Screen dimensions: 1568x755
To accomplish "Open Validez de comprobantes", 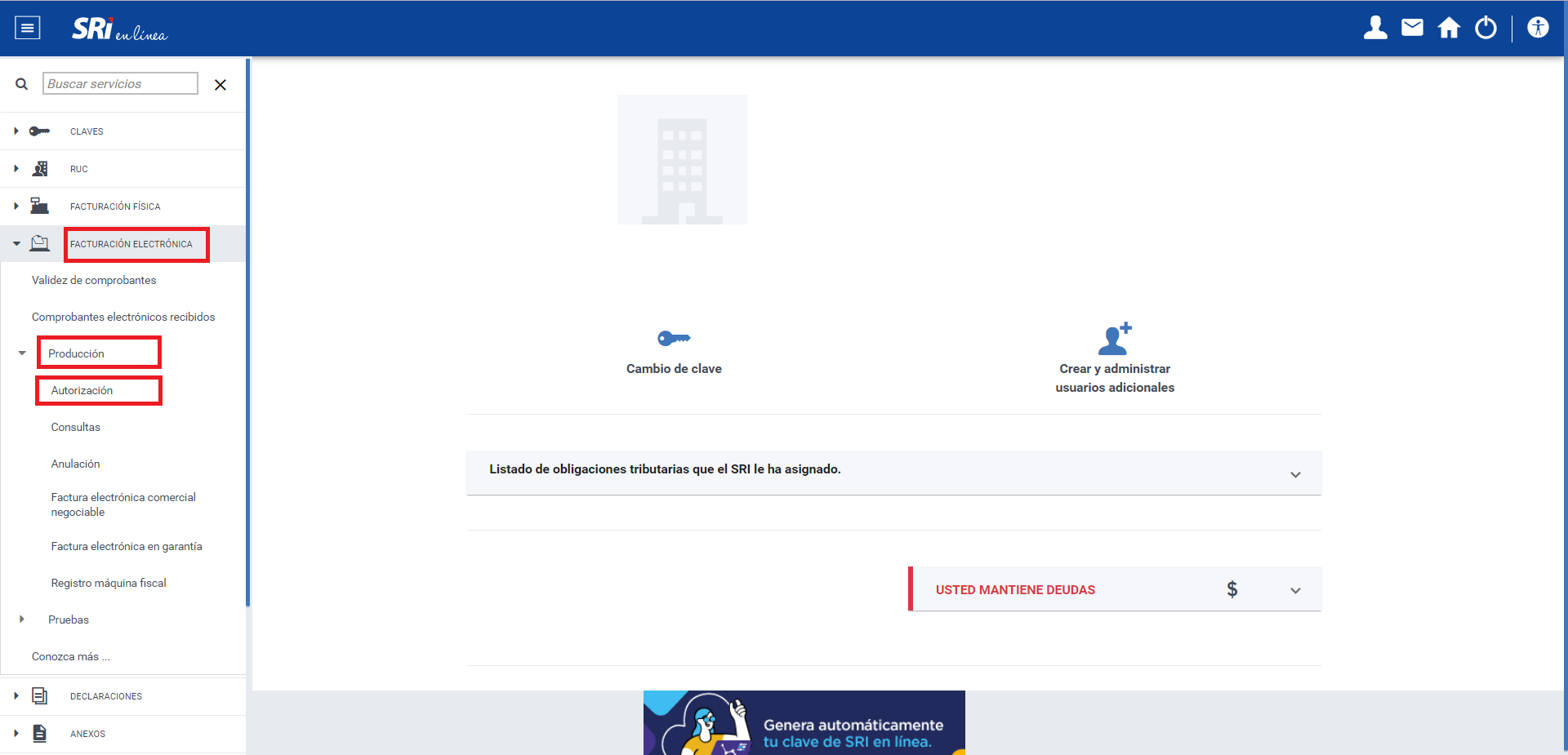I will coord(94,280).
